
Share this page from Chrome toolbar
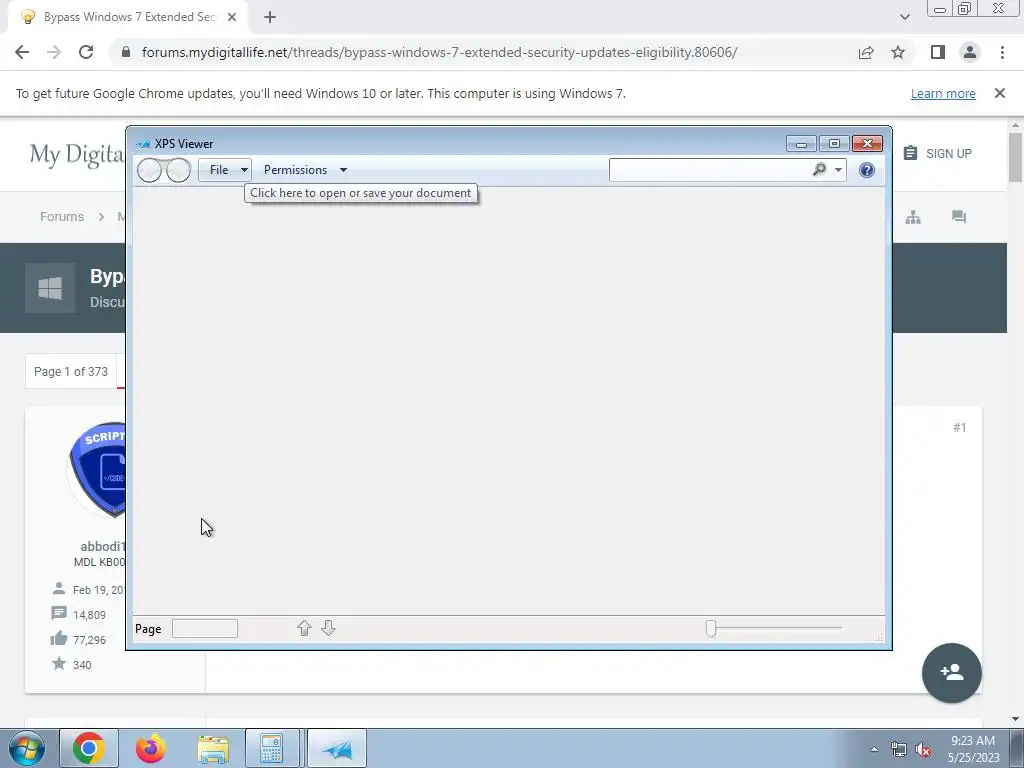pos(866,52)
